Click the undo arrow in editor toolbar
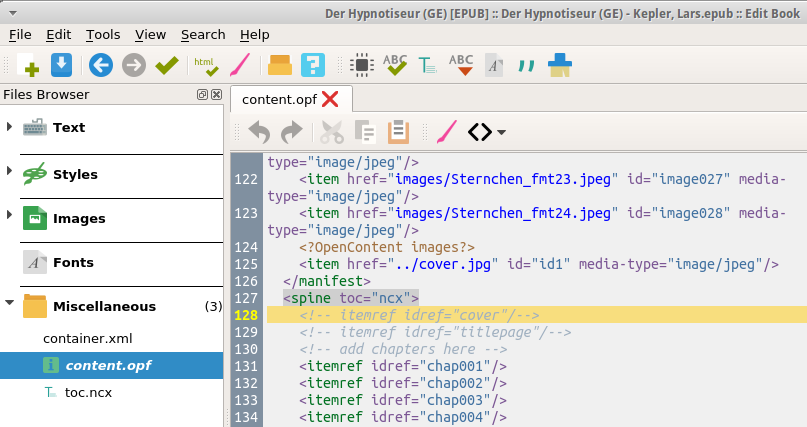807x427 pixels. tap(258, 132)
